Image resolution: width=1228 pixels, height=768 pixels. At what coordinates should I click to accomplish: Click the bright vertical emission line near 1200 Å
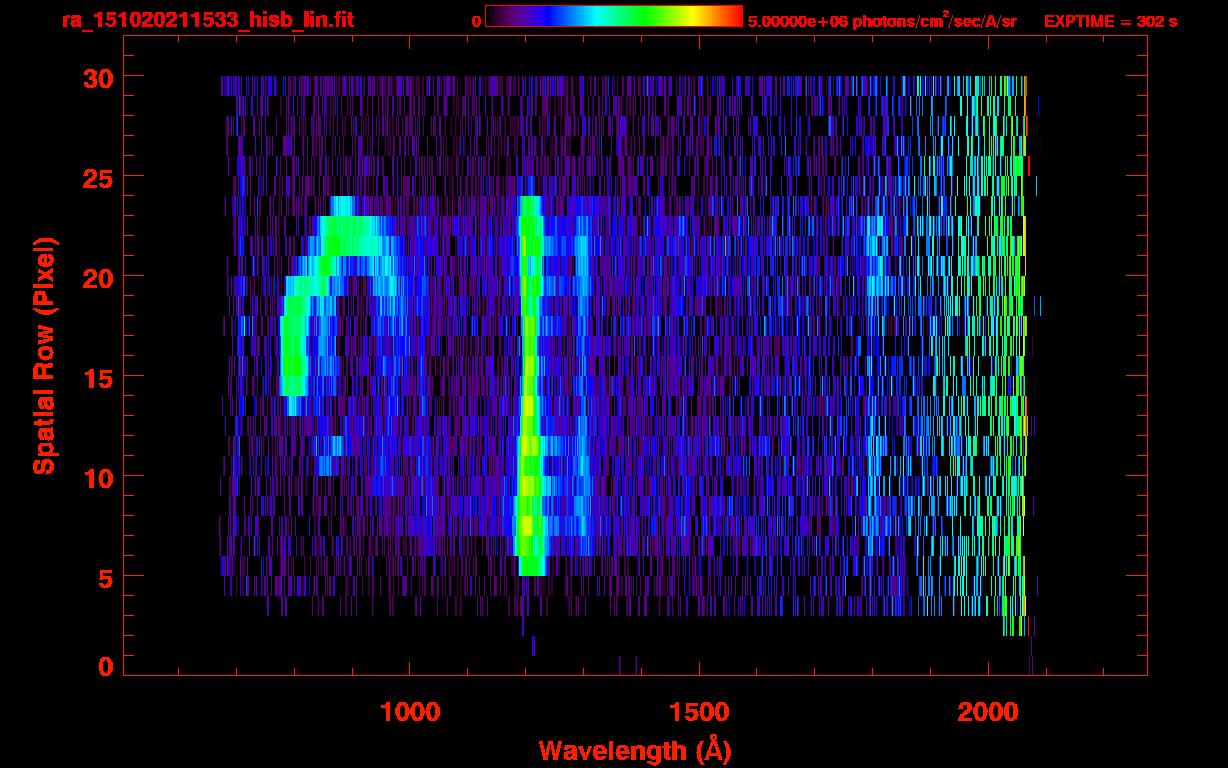pos(529,386)
